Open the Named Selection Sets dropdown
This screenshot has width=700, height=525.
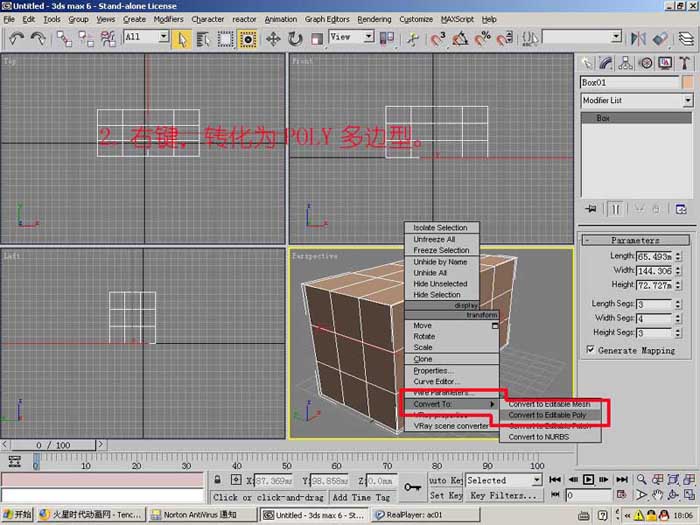(617, 36)
